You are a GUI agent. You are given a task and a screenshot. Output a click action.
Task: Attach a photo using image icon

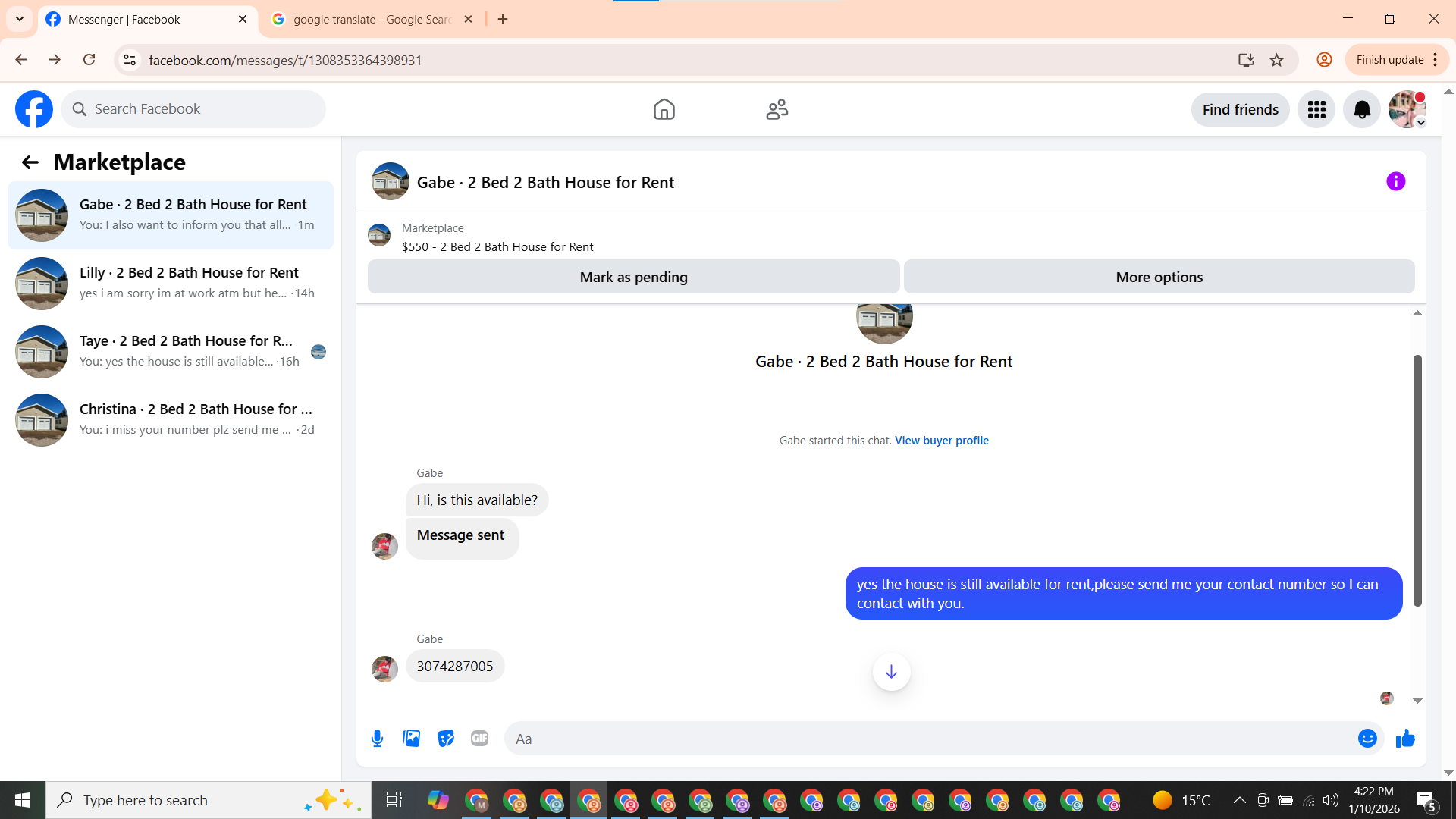pos(411,738)
